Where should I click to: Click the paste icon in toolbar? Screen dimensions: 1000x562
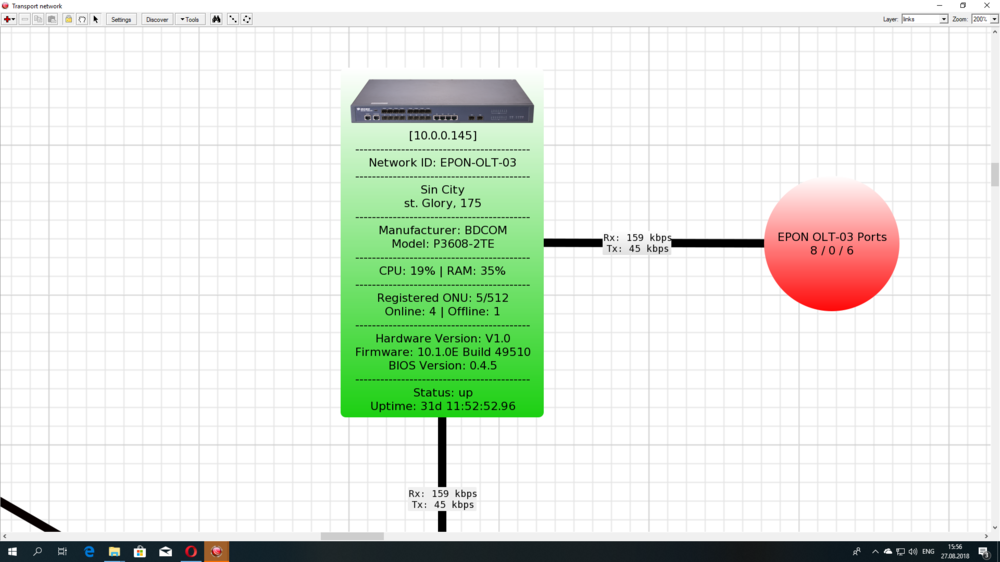pos(52,19)
